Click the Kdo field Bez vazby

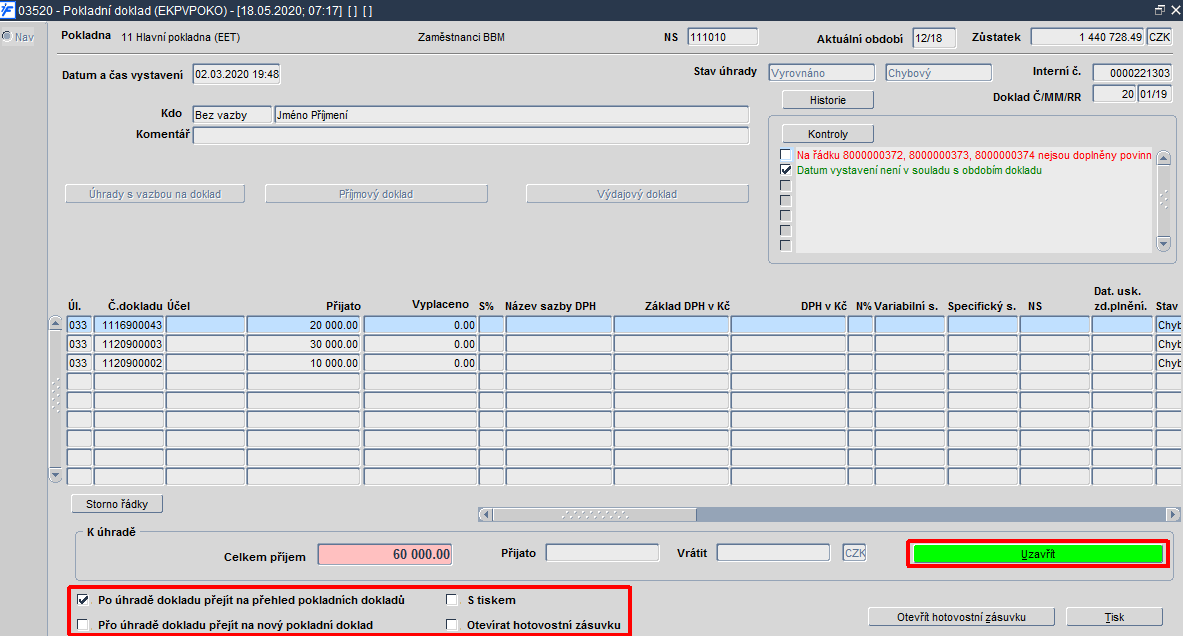click(x=232, y=115)
